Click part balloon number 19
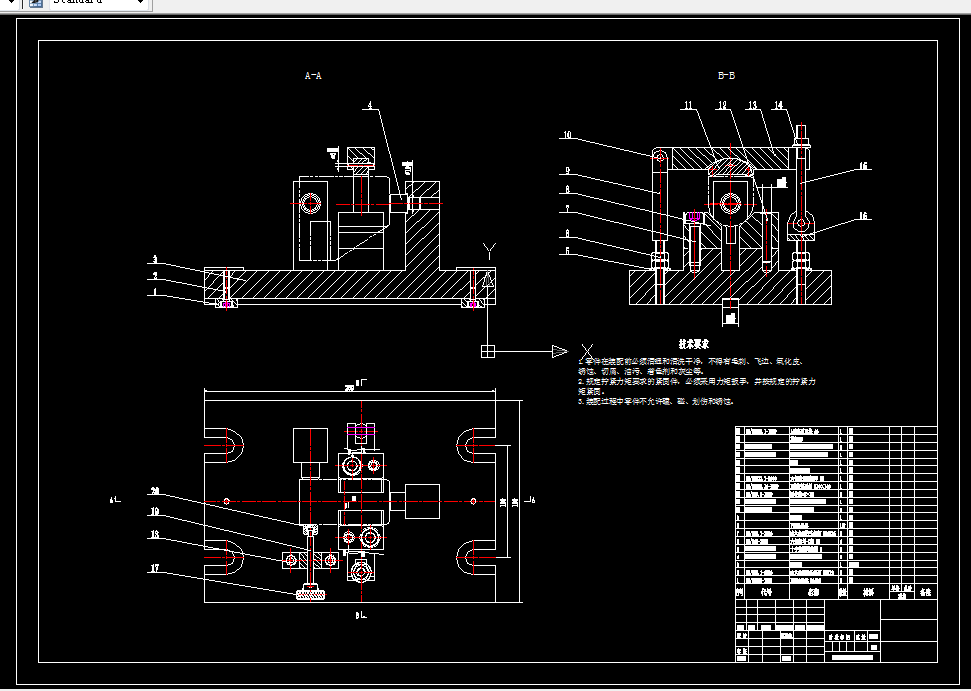The image size is (971, 691). 155,511
